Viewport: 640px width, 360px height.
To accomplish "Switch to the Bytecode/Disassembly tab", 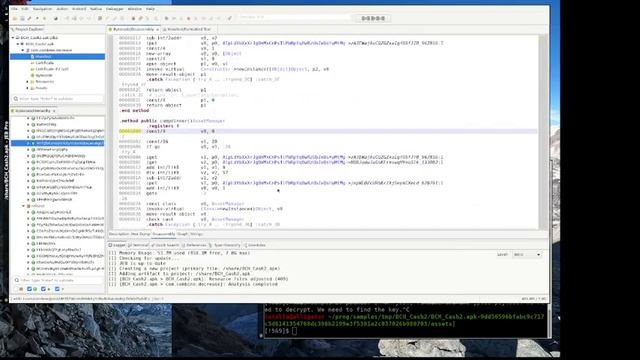I will tap(133, 29).
